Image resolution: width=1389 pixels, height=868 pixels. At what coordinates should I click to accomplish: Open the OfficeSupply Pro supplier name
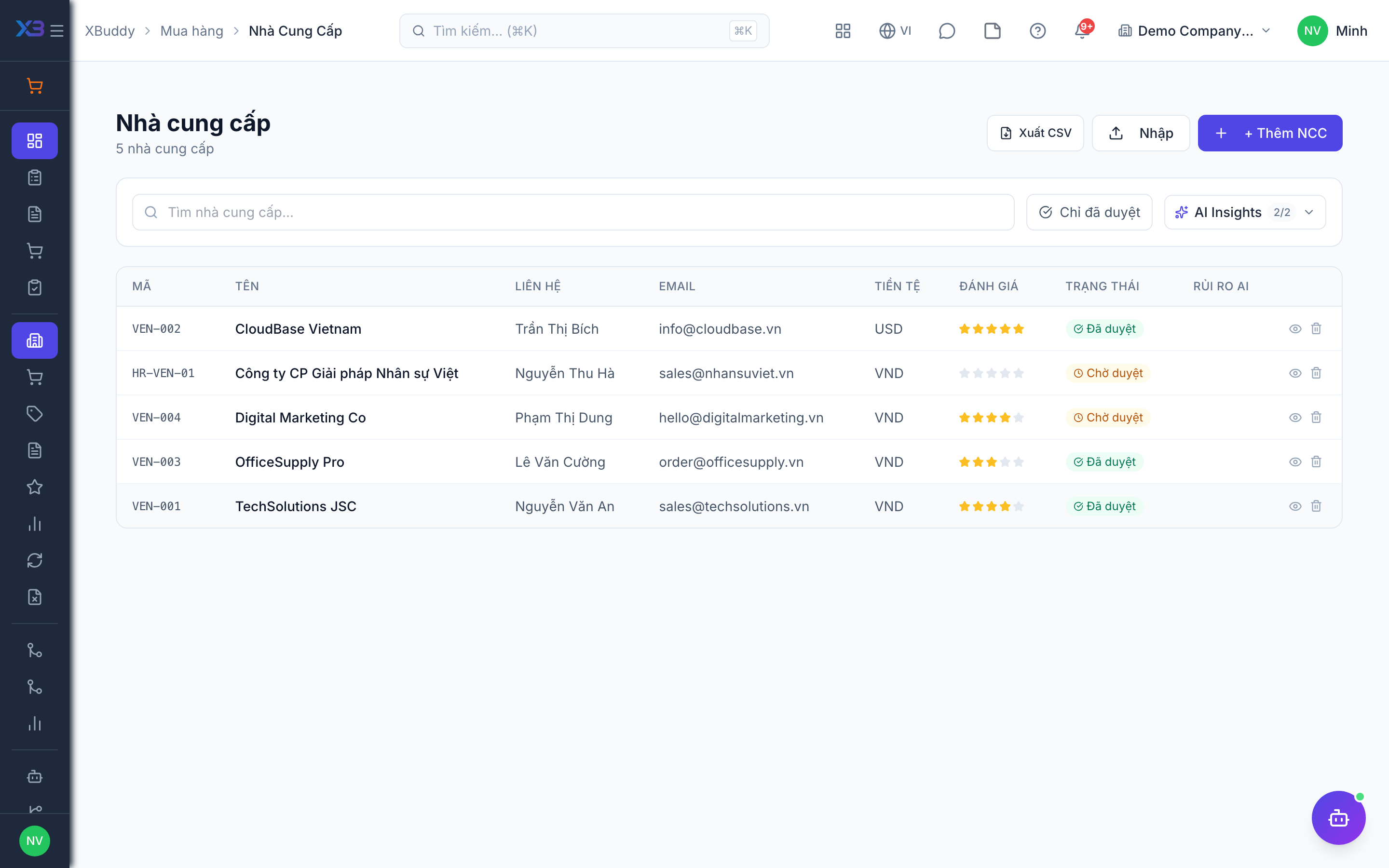point(289,461)
